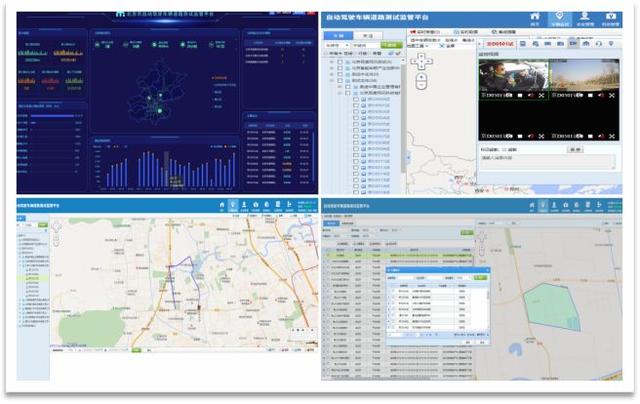Click person icon in track map window header
The height and width of the screenshot is (404, 640).
[x=244, y=204]
